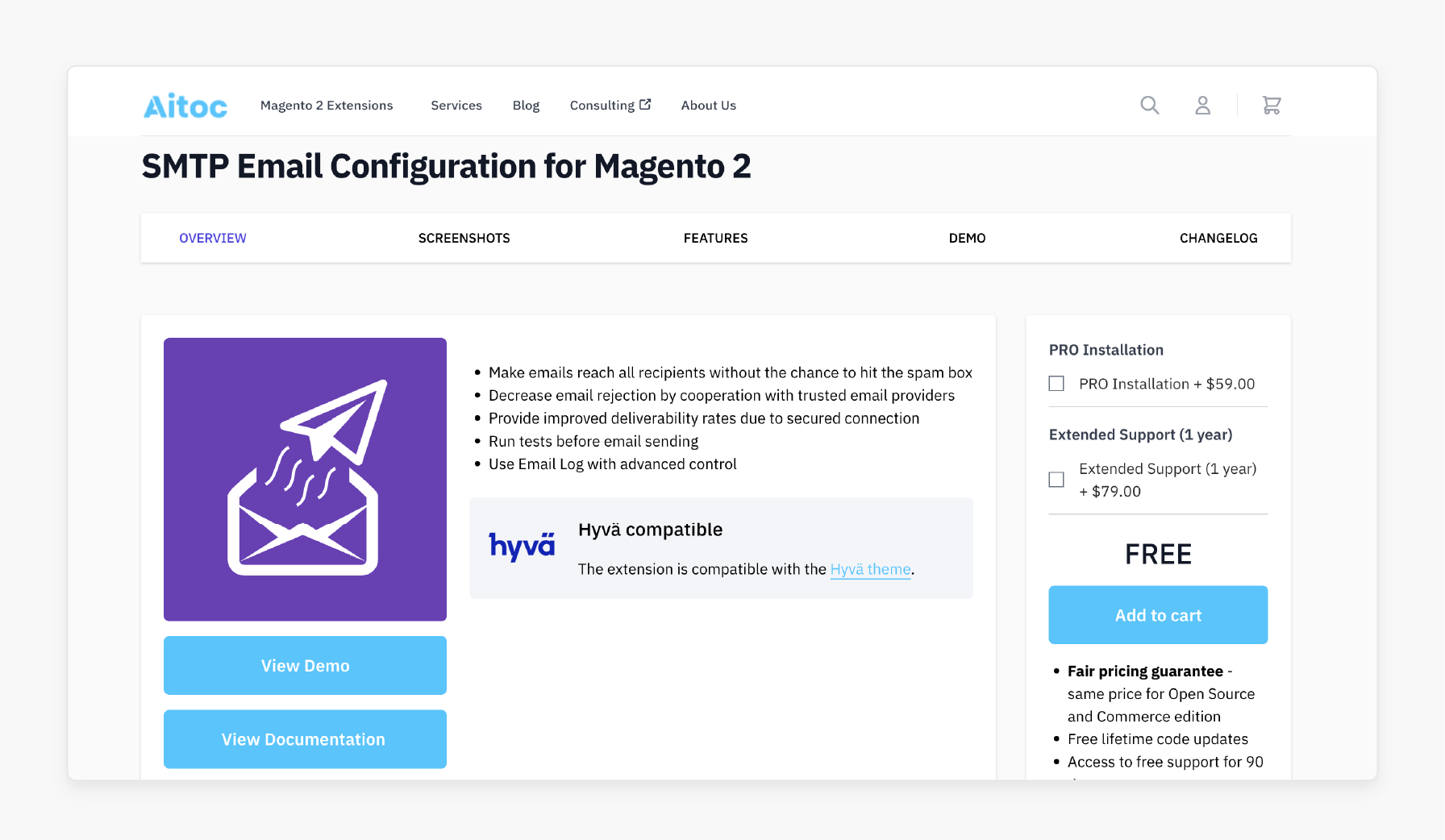Viewport: 1445px width, 840px height.
Task: Click the Consulting external link icon
Action: tap(645, 104)
